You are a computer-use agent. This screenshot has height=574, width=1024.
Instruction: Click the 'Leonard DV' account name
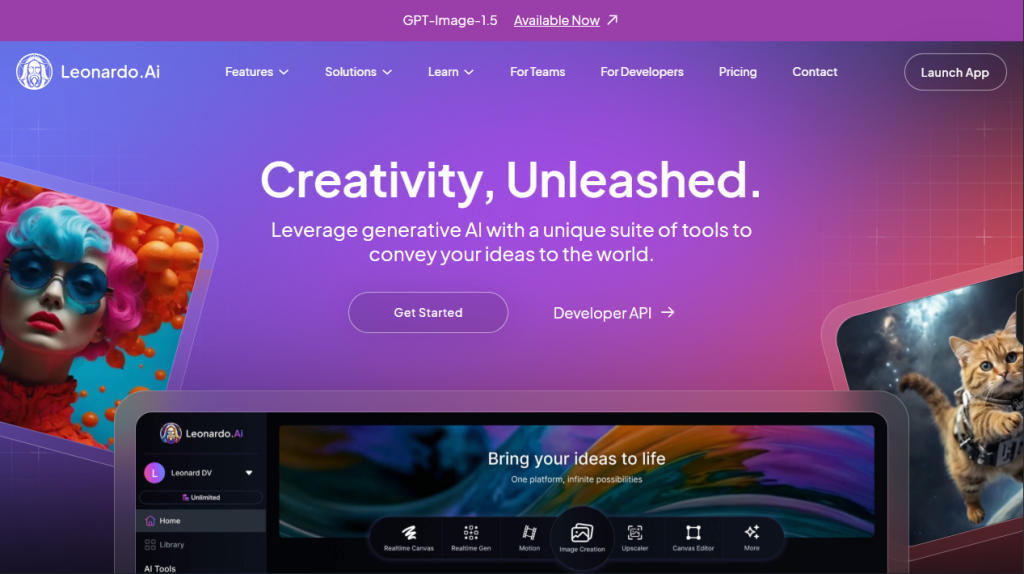coord(191,473)
